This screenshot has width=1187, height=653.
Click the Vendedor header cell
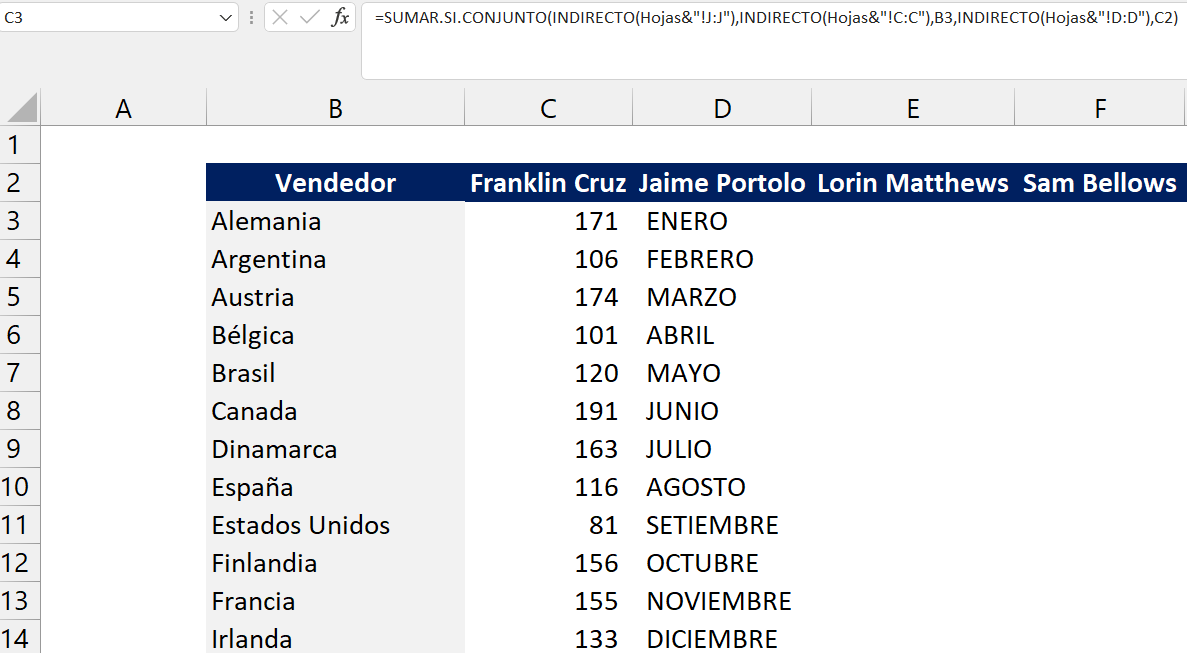[x=335, y=183]
